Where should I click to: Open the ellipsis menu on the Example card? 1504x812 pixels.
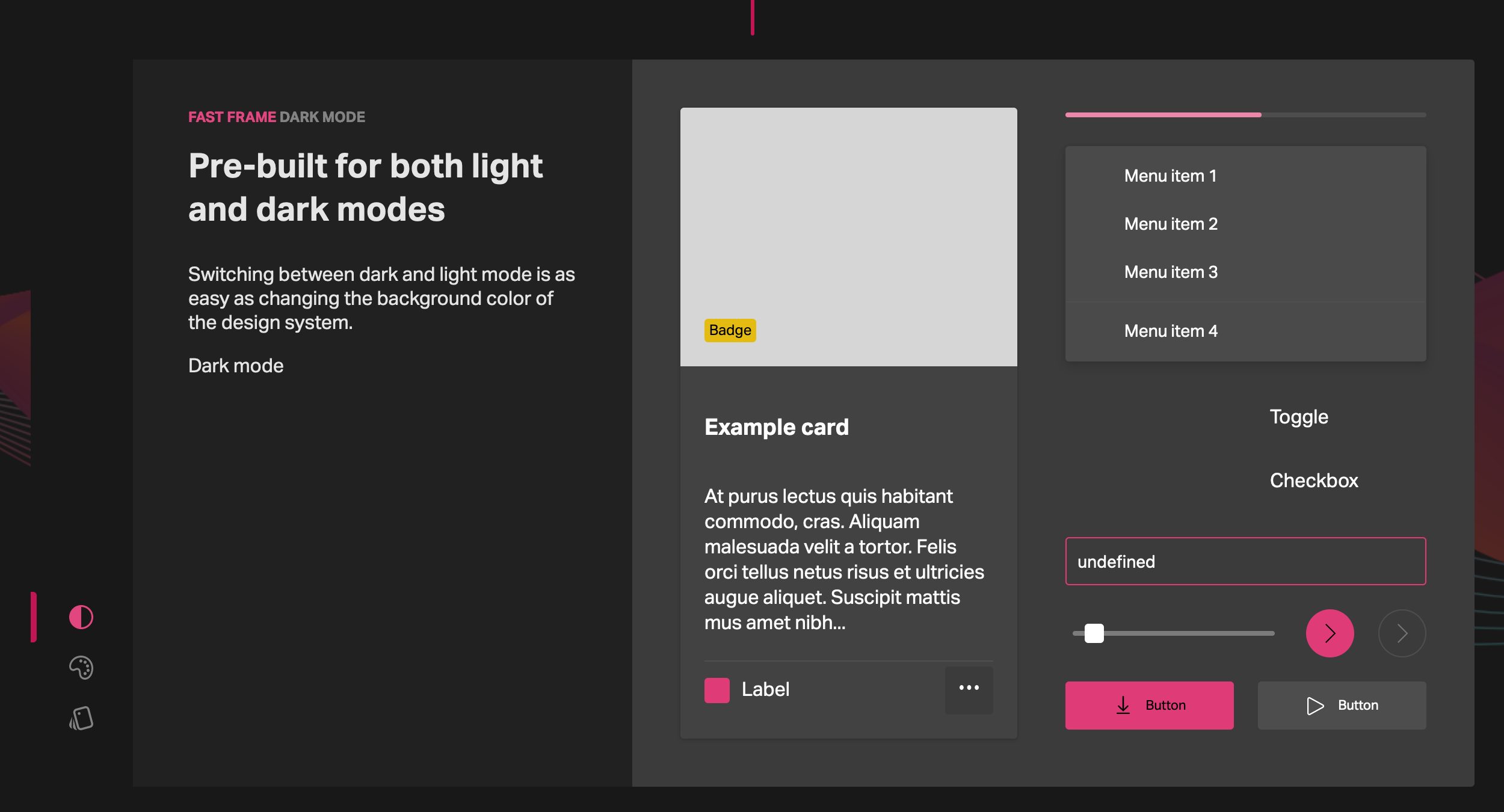[x=969, y=689]
